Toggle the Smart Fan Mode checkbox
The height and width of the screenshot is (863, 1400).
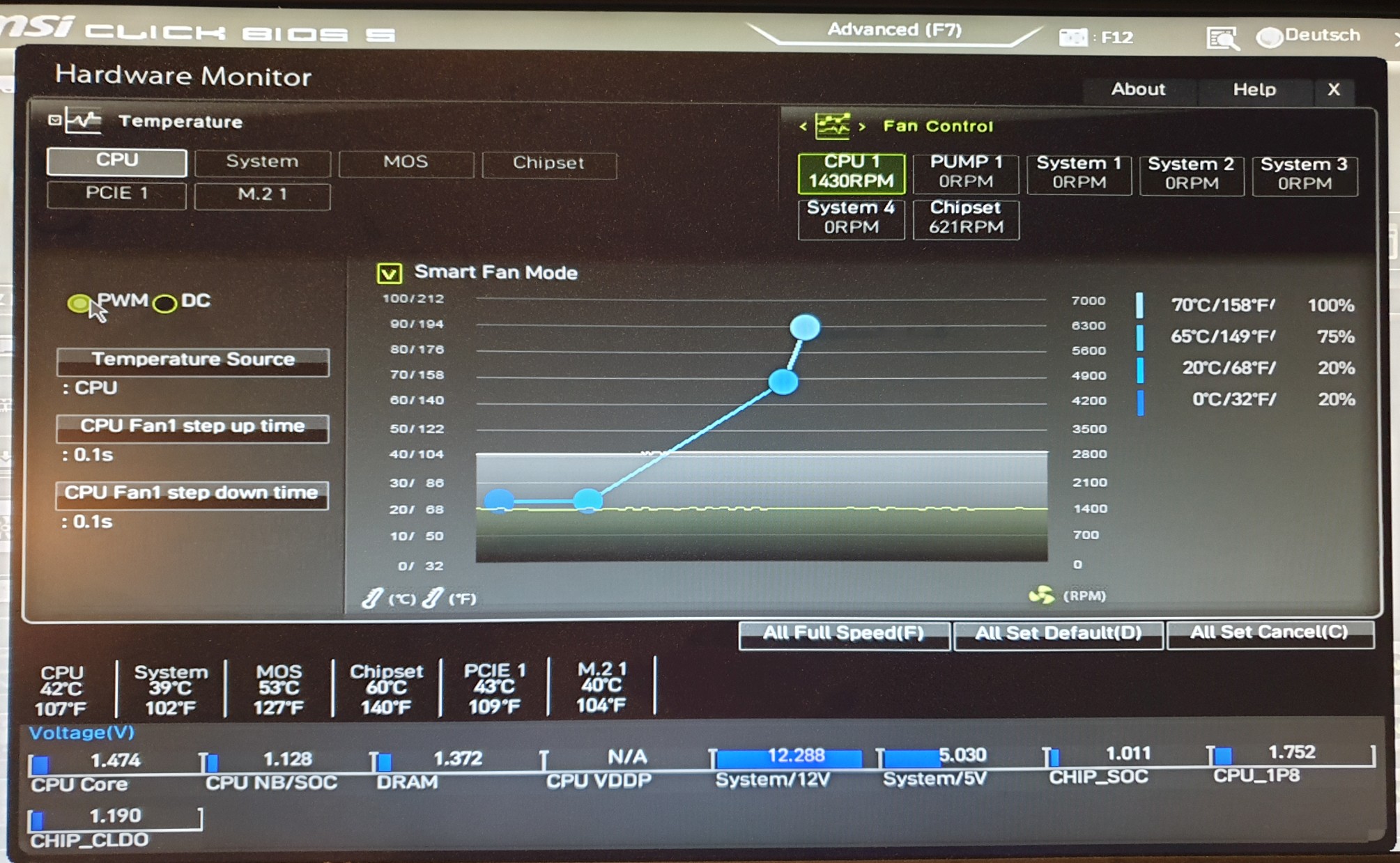tap(389, 273)
